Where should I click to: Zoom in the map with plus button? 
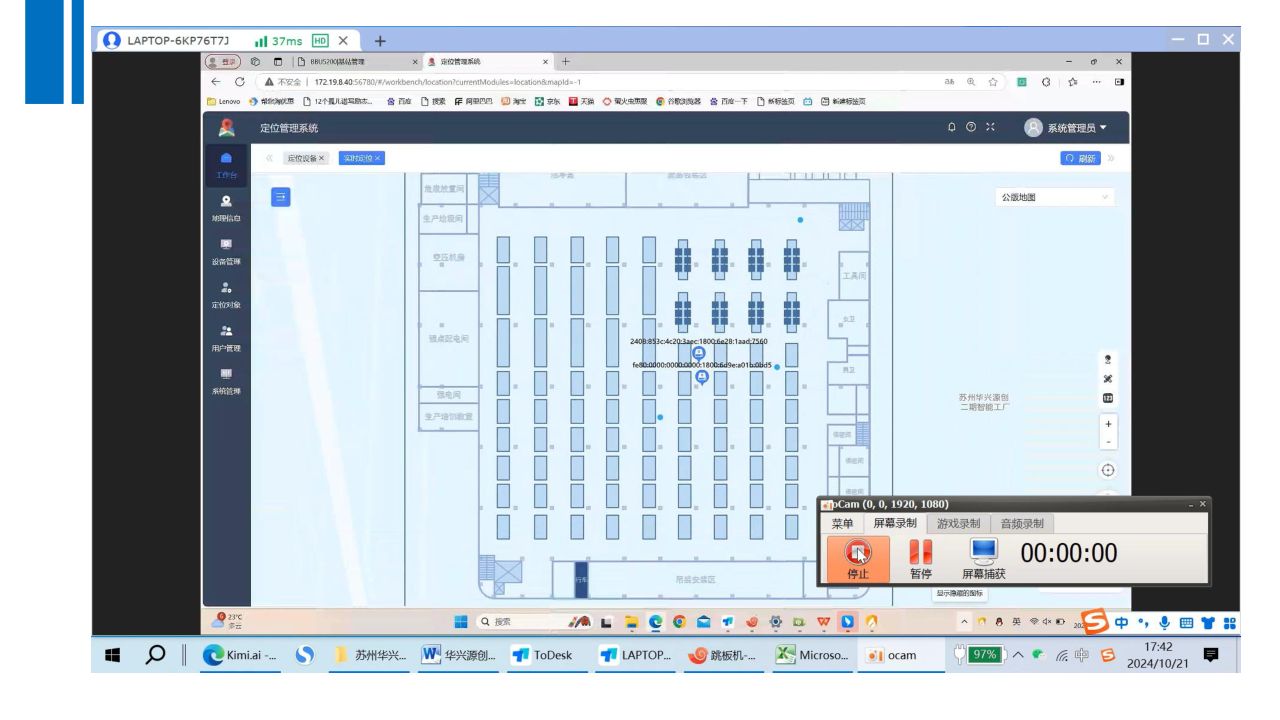[x=1107, y=424]
